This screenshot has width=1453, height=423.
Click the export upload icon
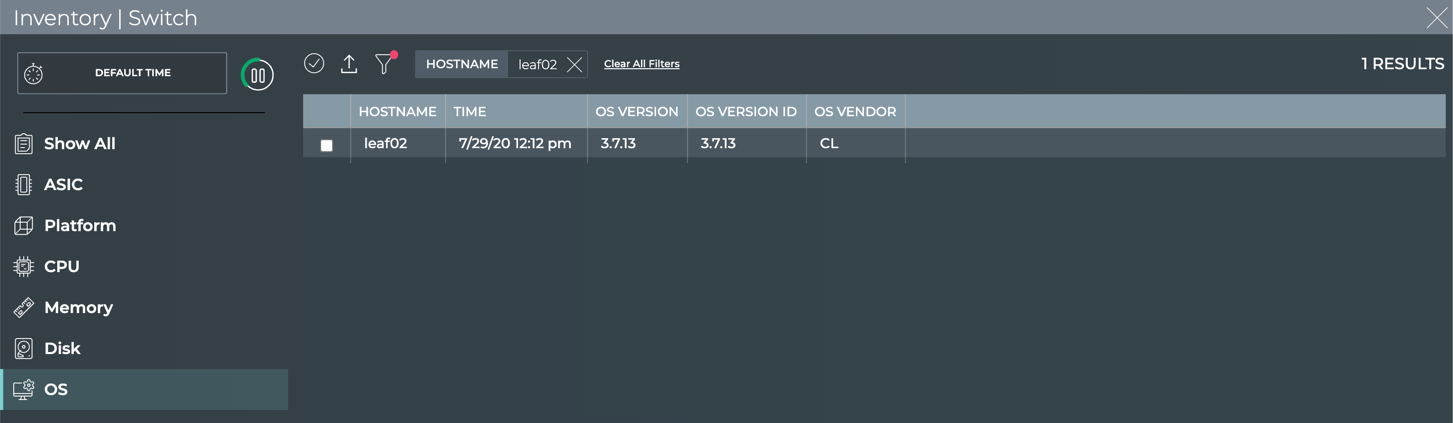(349, 64)
